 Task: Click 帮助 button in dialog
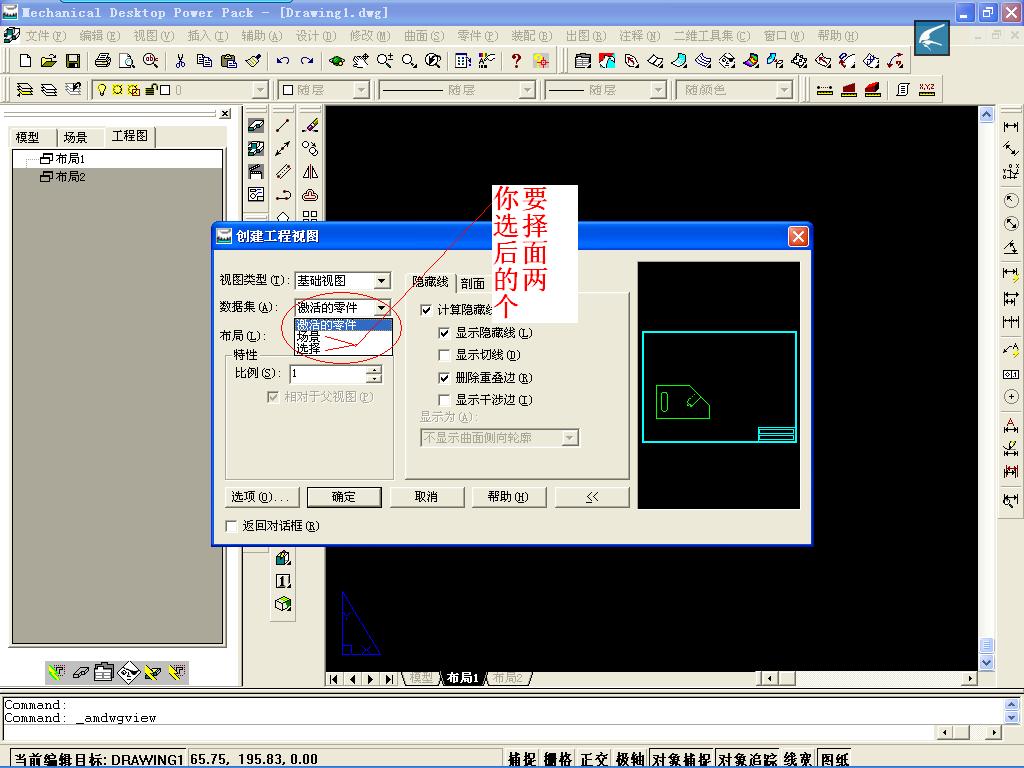pyautogui.click(x=509, y=497)
